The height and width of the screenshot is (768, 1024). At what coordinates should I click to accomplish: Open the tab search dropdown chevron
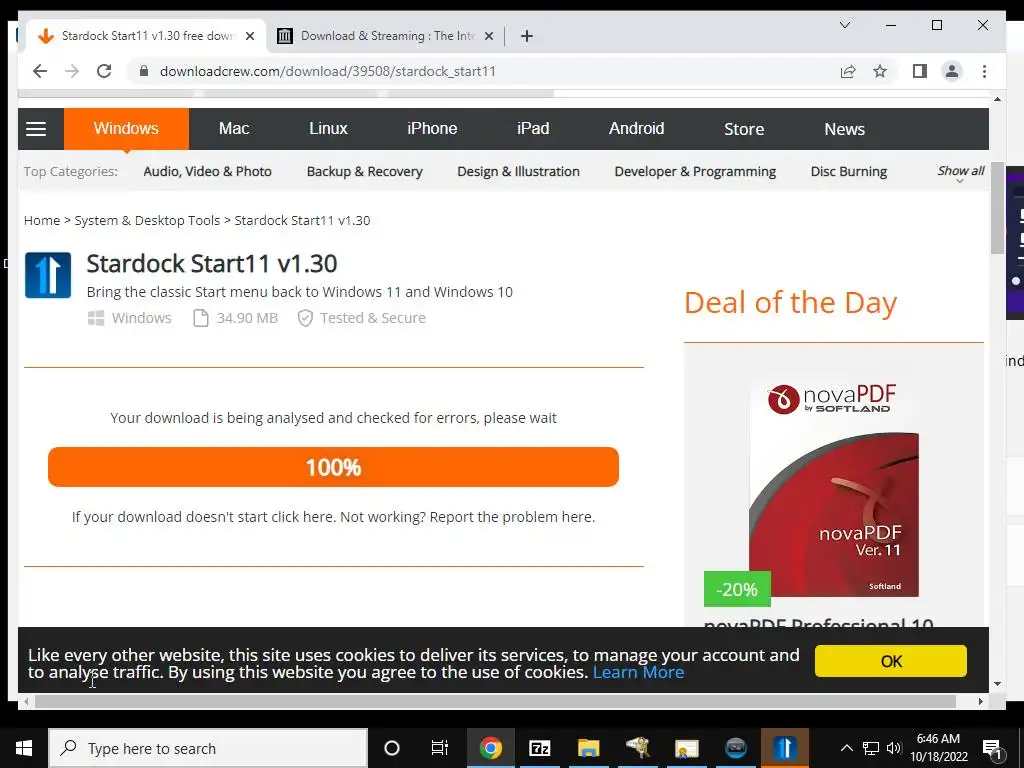(x=844, y=25)
